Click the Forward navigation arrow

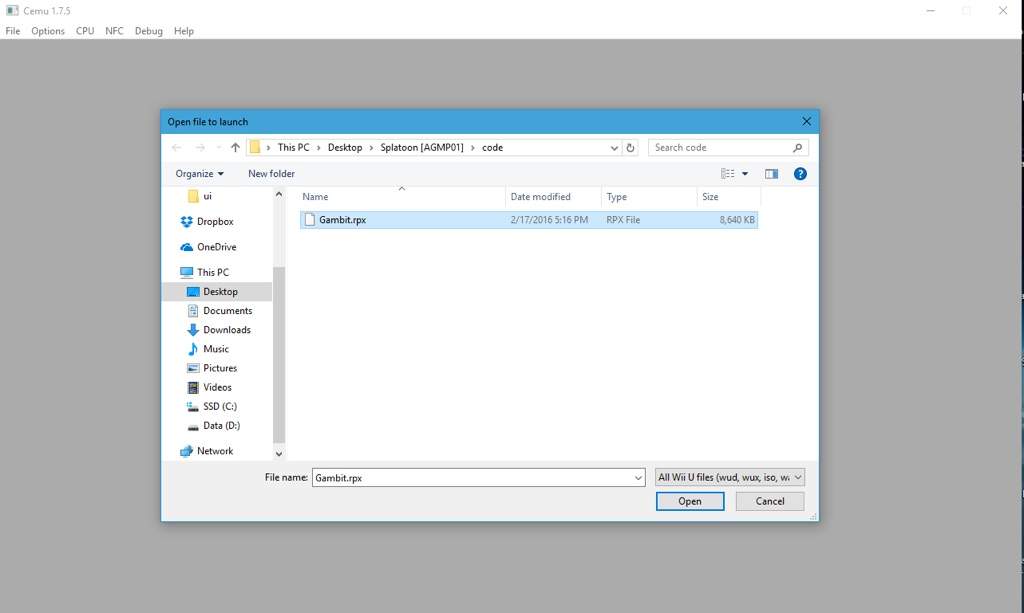click(x=200, y=148)
